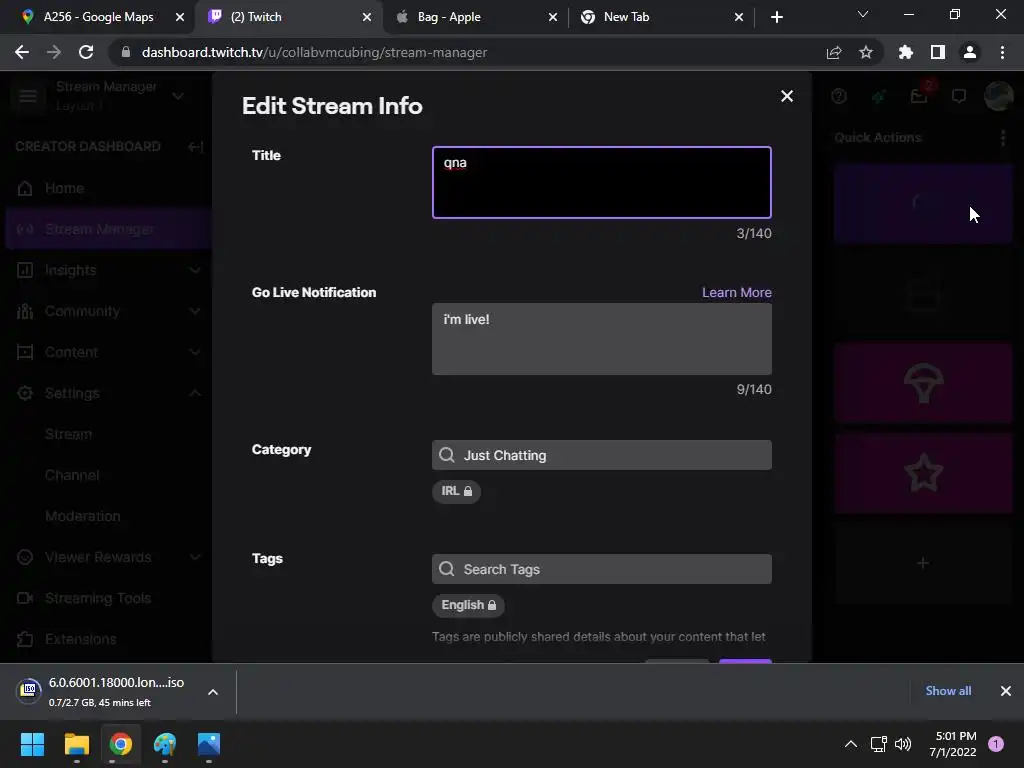Share this page icon
This screenshot has height=768, width=1024.
point(834,52)
